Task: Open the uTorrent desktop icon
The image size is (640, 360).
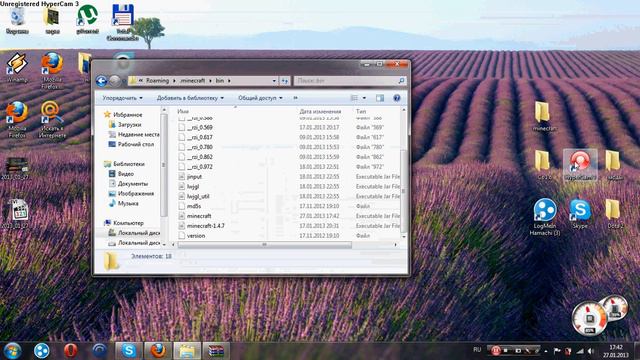Action: (87, 20)
